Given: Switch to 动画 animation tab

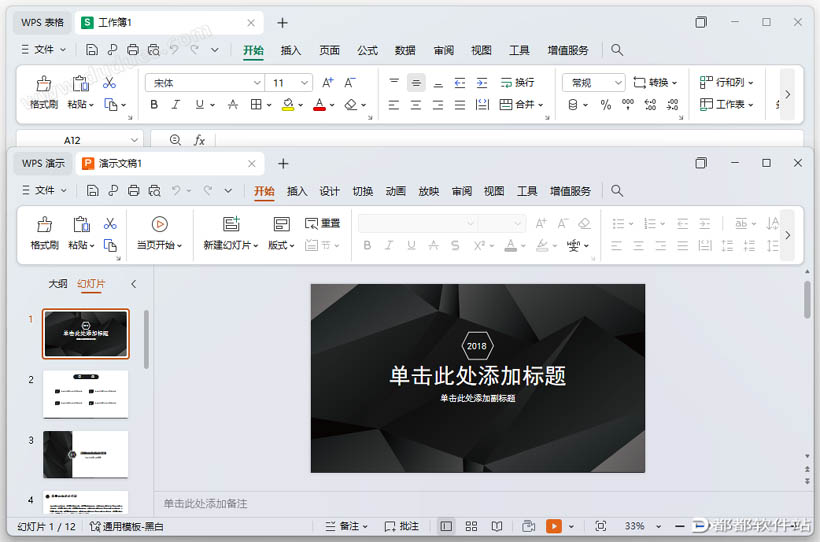Looking at the screenshot, I should point(395,191).
